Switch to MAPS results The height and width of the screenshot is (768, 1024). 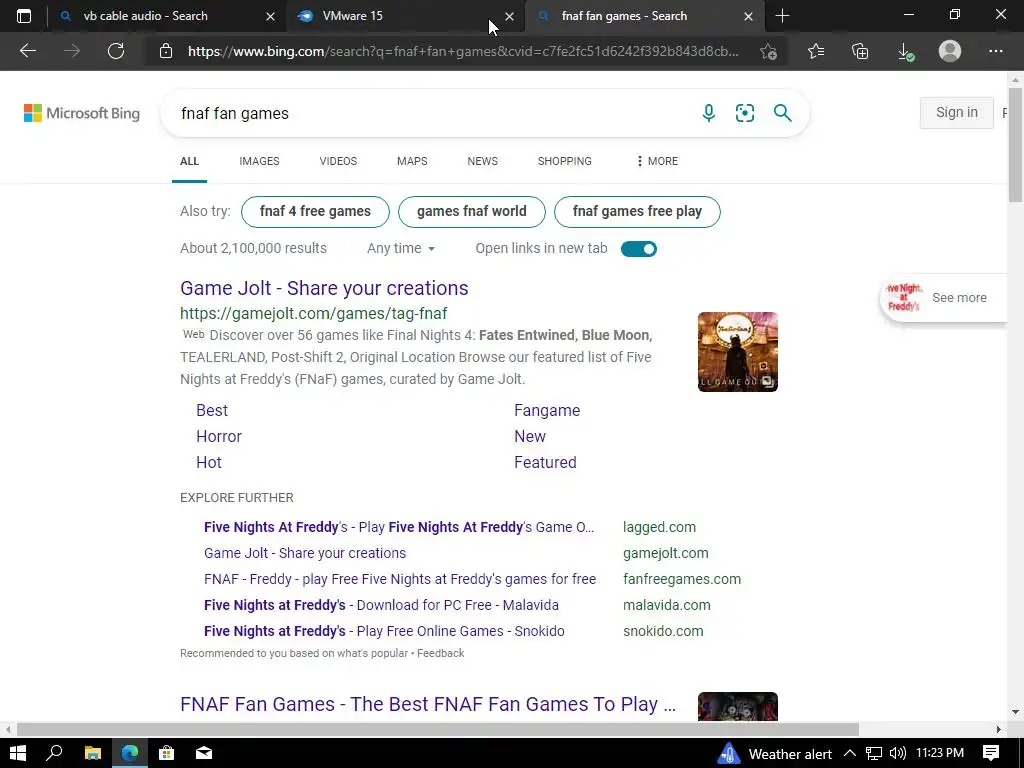(x=412, y=161)
